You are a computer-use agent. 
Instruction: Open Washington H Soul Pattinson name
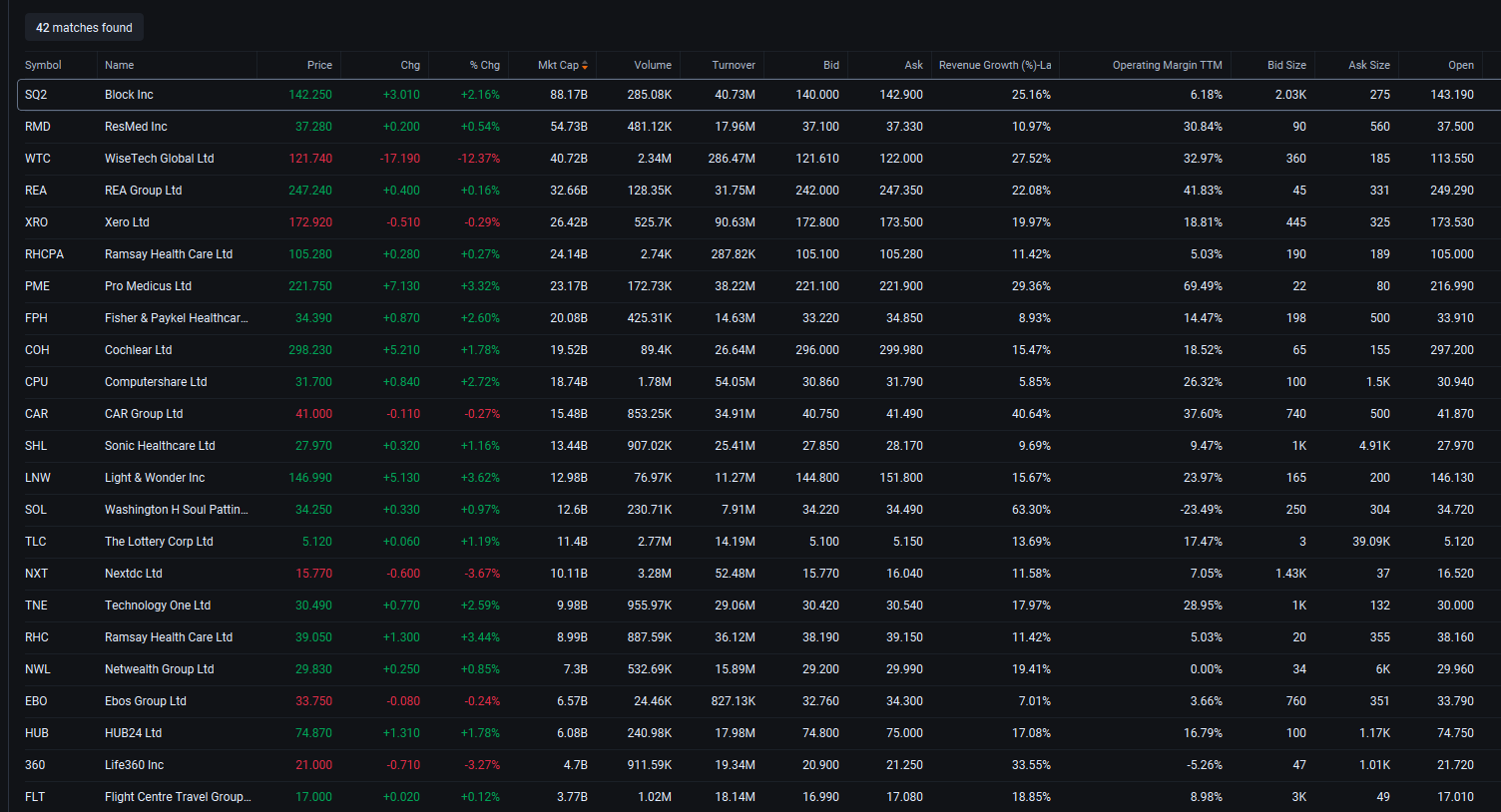point(177,510)
